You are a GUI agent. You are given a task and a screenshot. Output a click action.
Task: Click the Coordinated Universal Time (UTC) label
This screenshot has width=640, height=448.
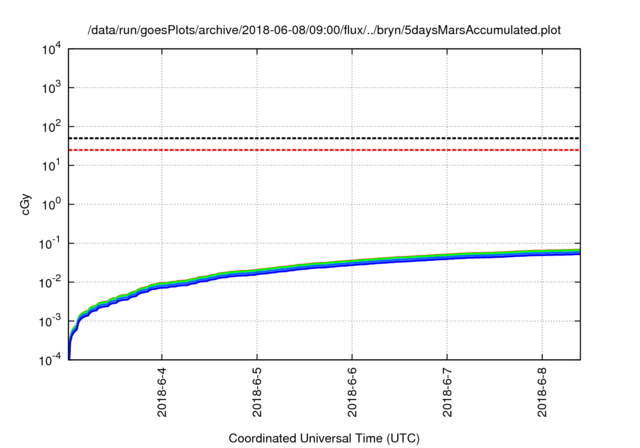tap(324, 438)
